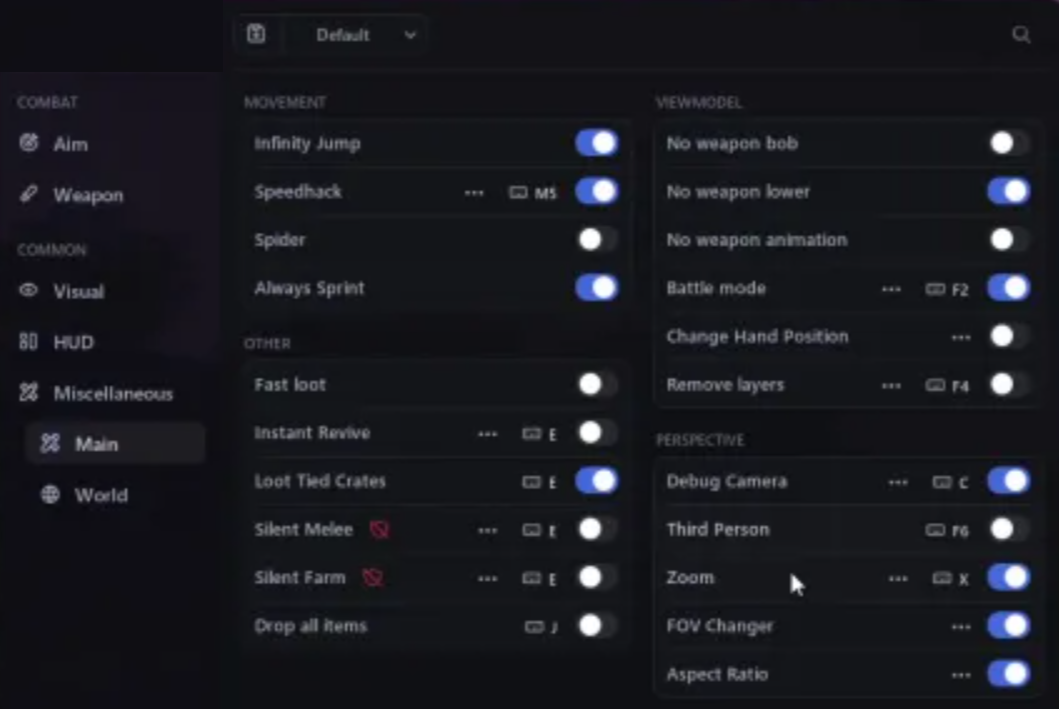1059x709 pixels.
Task: Open the Change Hand Position ellipsis options
Action: tap(961, 337)
